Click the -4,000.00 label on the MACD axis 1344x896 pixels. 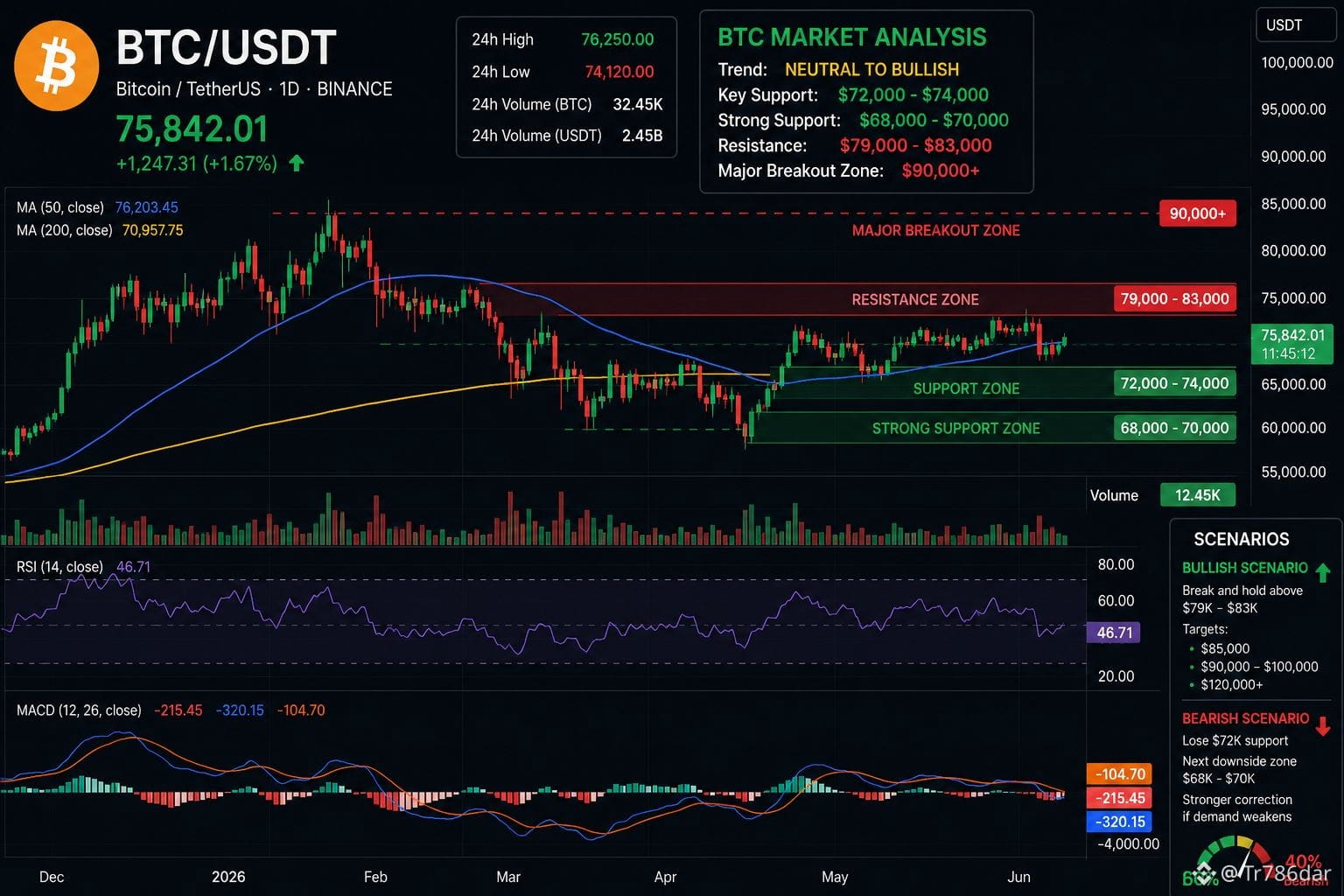point(1128,844)
